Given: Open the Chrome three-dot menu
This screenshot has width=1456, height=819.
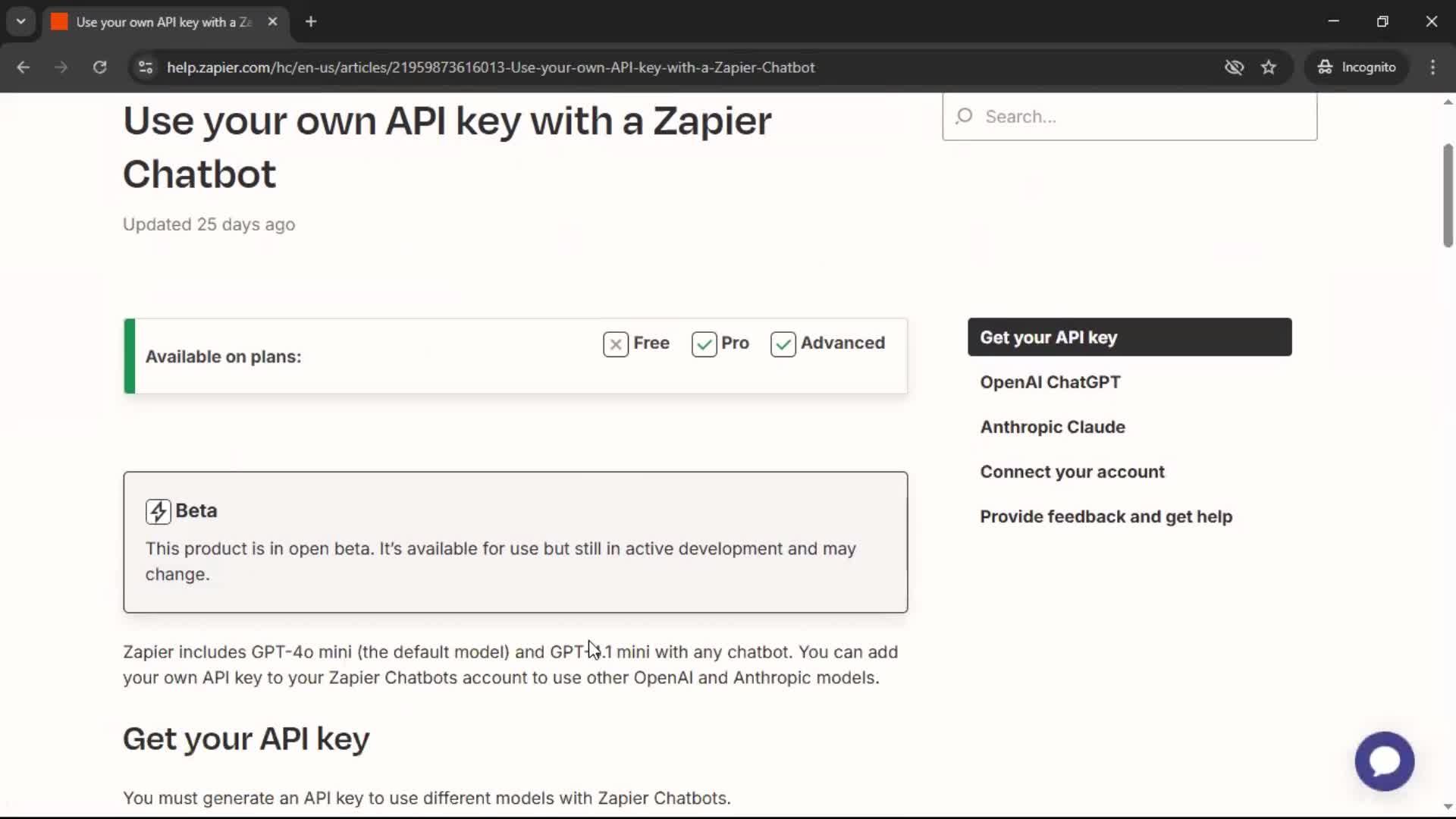Looking at the screenshot, I should (x=1432, y=67).
